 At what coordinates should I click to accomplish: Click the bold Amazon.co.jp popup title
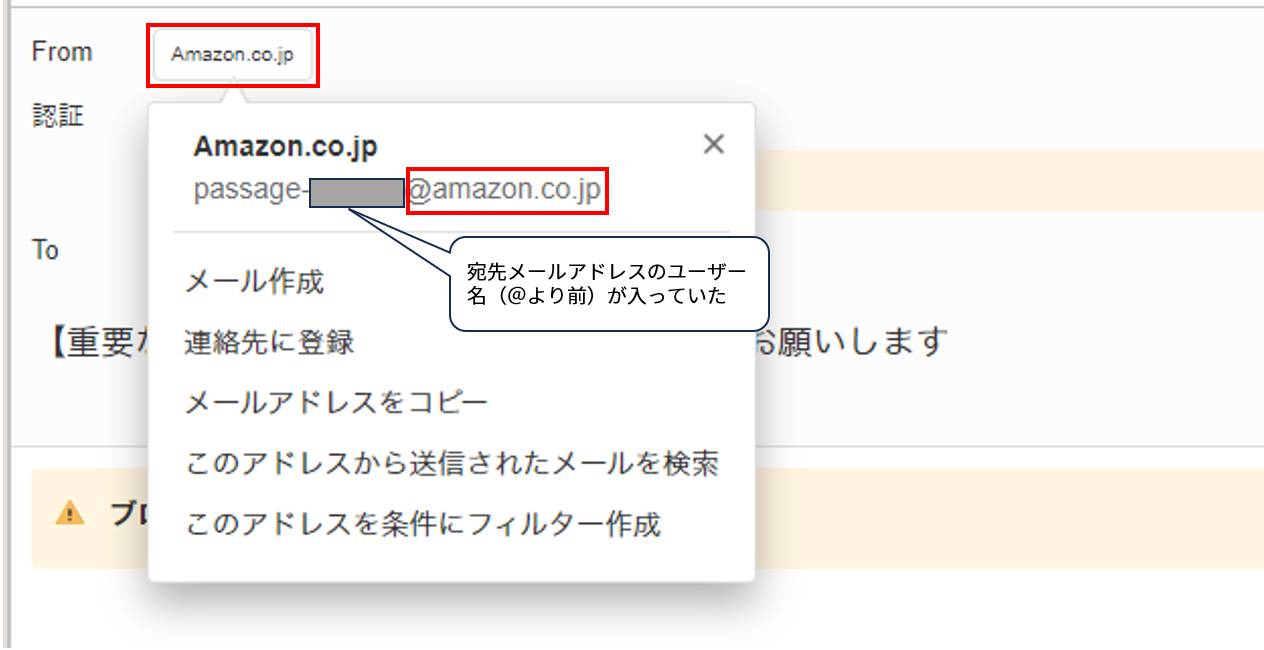coord(286,147)
